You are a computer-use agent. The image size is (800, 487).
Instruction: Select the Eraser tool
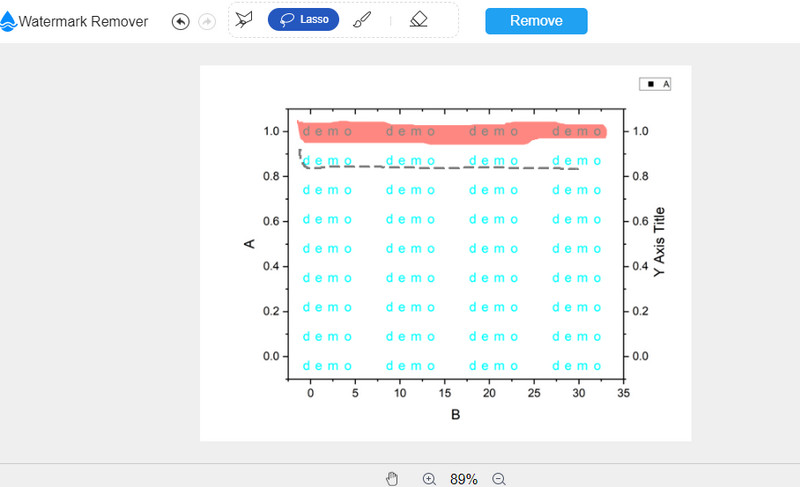[x=419, y=19]
